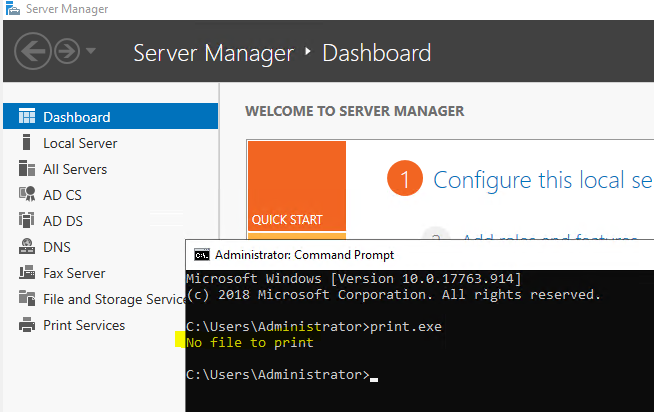The height and width of the screenshot is (412, 654).
Task: Click the DNS globe icon
Action: [x=27, y=246]
